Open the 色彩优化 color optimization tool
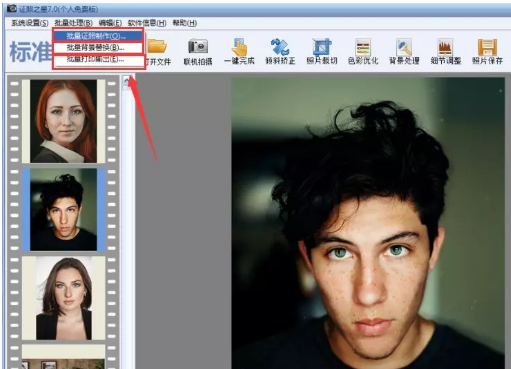 pyautogui.click(x=363, y=47)
